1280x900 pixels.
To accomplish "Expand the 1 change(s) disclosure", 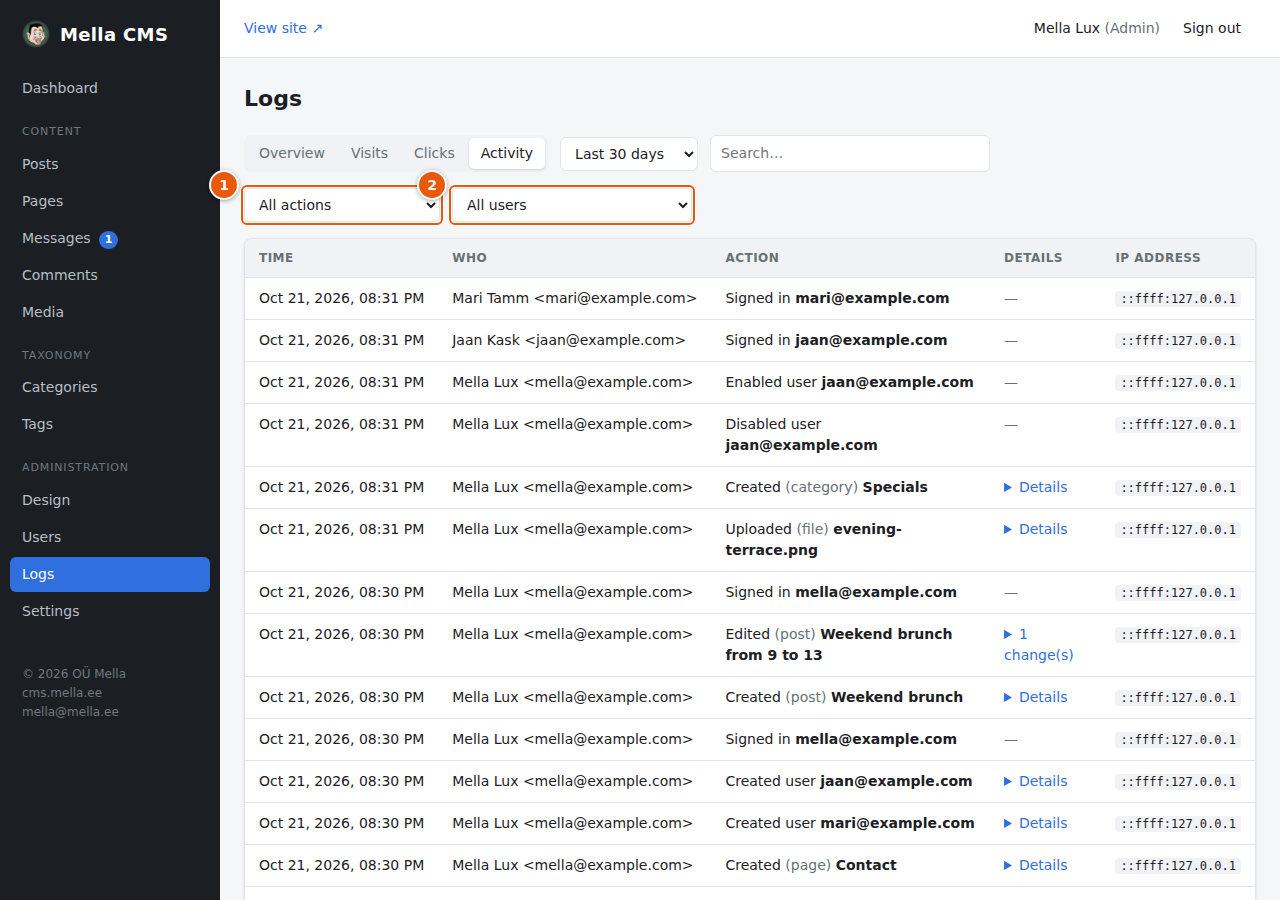I will click(x=1039, y=644).
